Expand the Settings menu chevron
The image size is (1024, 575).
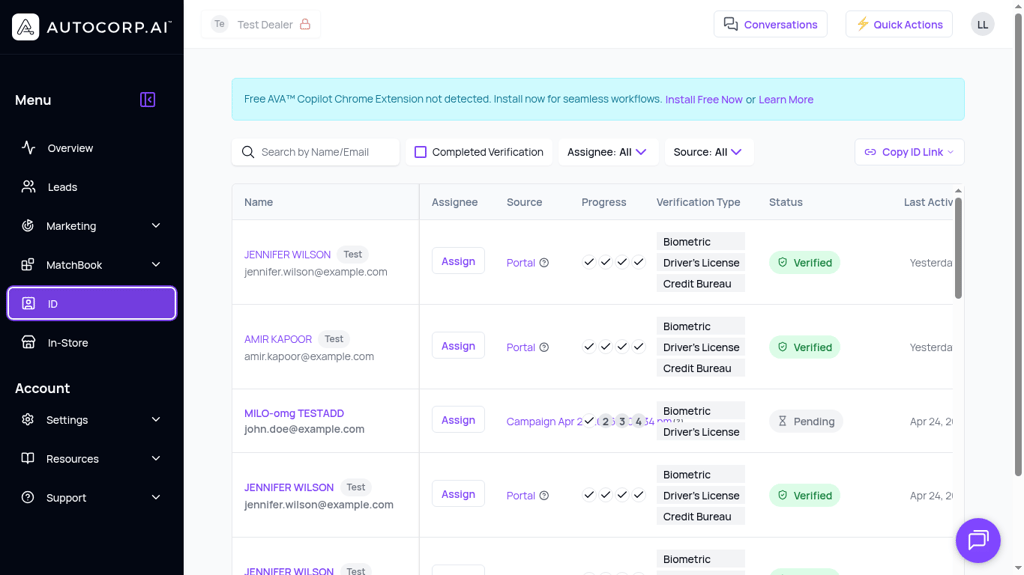pos(156,419)
